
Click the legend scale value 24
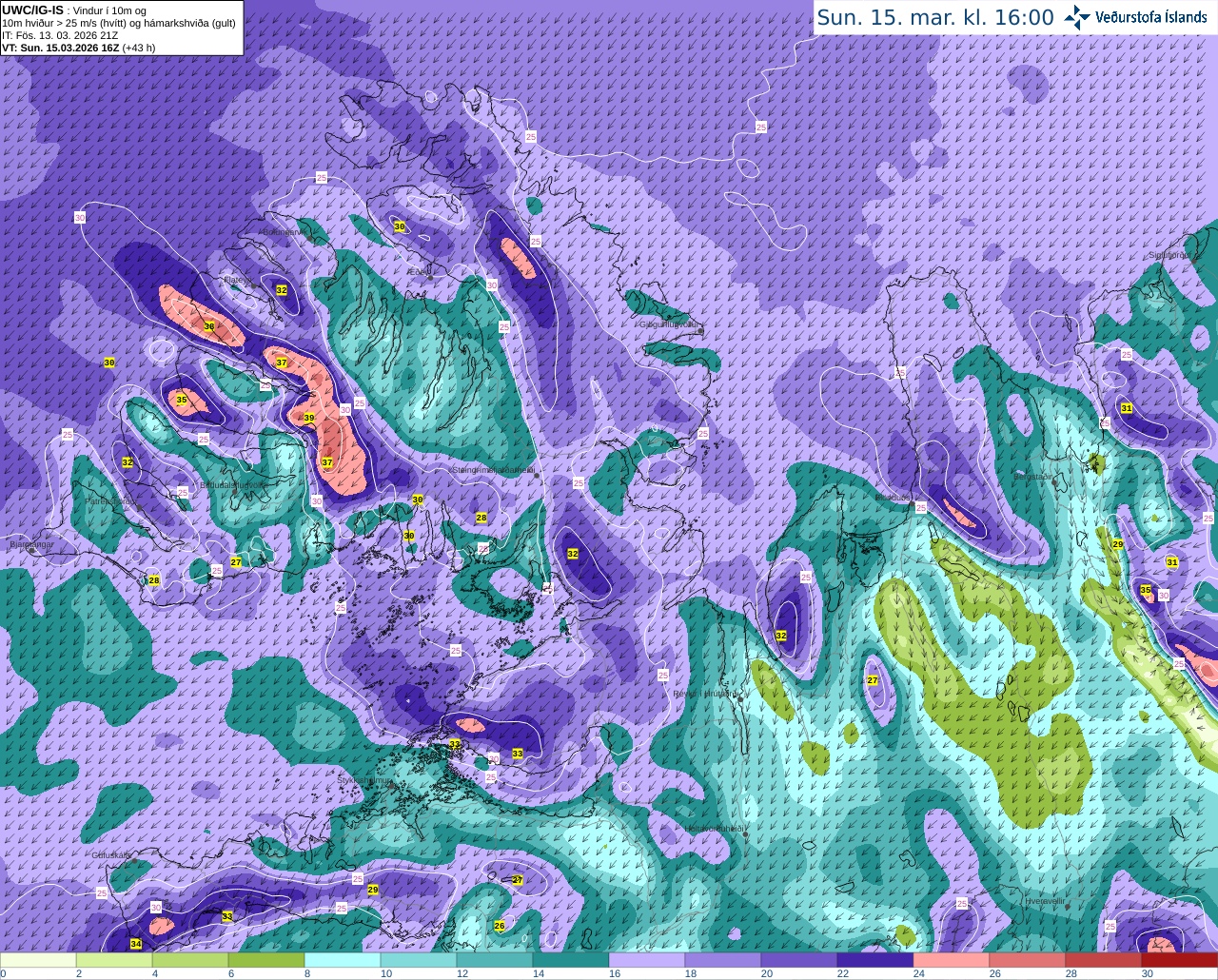tap(918, 973)
